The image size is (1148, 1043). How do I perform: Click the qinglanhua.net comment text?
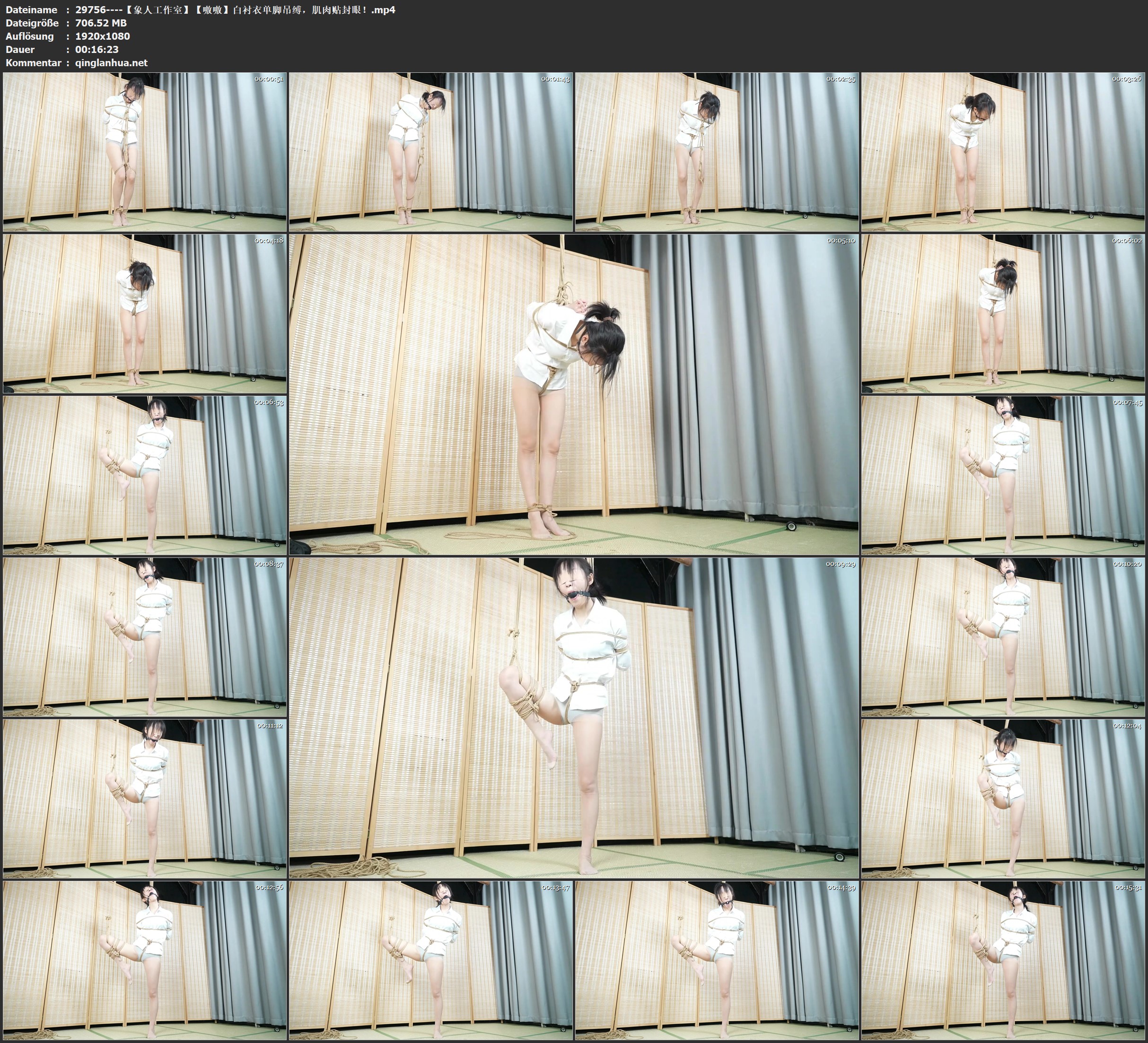(x=111, y=62)
